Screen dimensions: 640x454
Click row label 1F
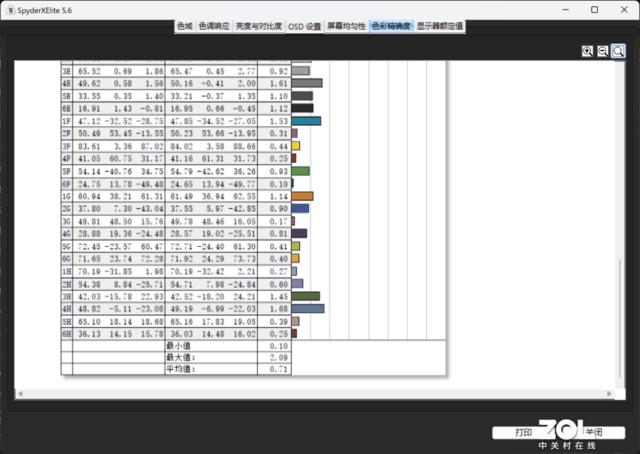67,121
